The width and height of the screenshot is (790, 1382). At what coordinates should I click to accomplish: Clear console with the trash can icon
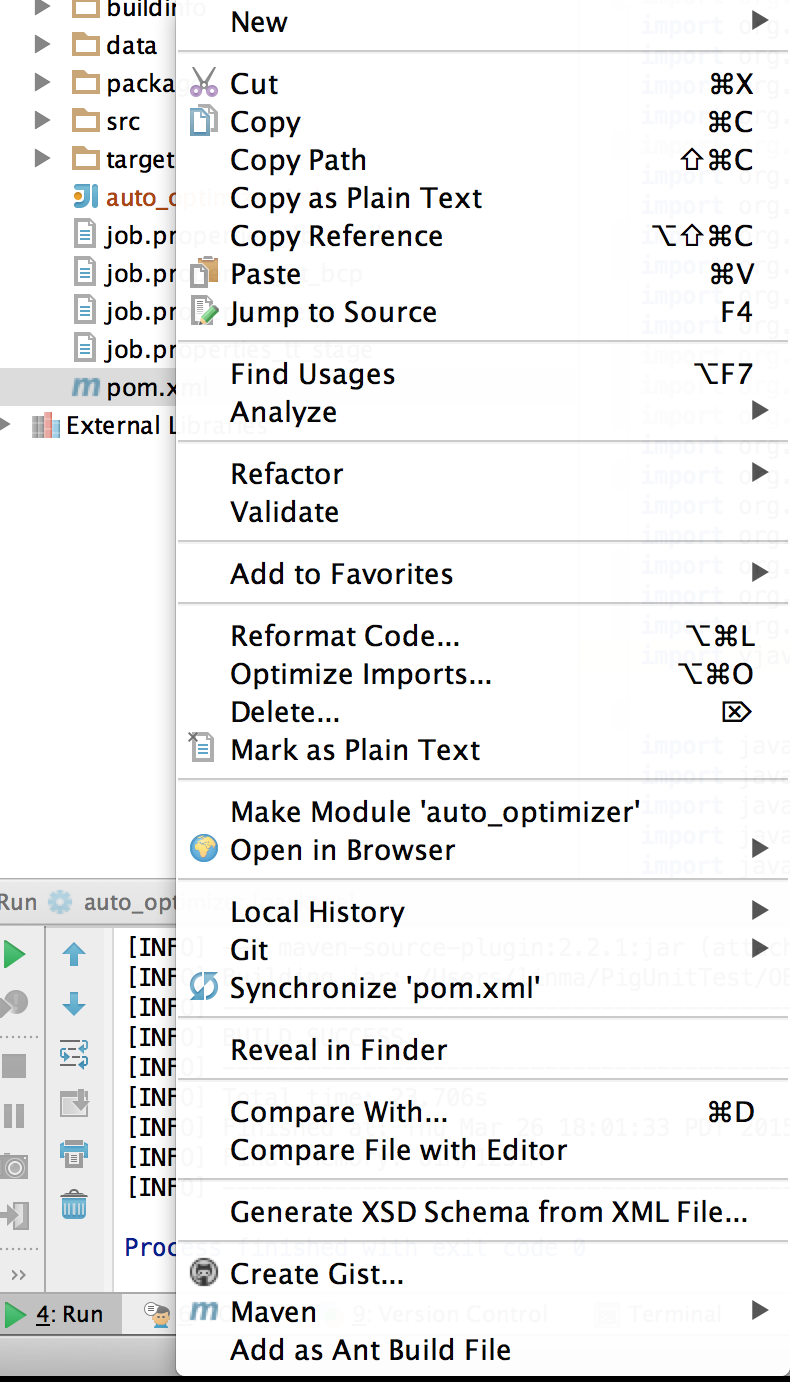pos(74,1204)
